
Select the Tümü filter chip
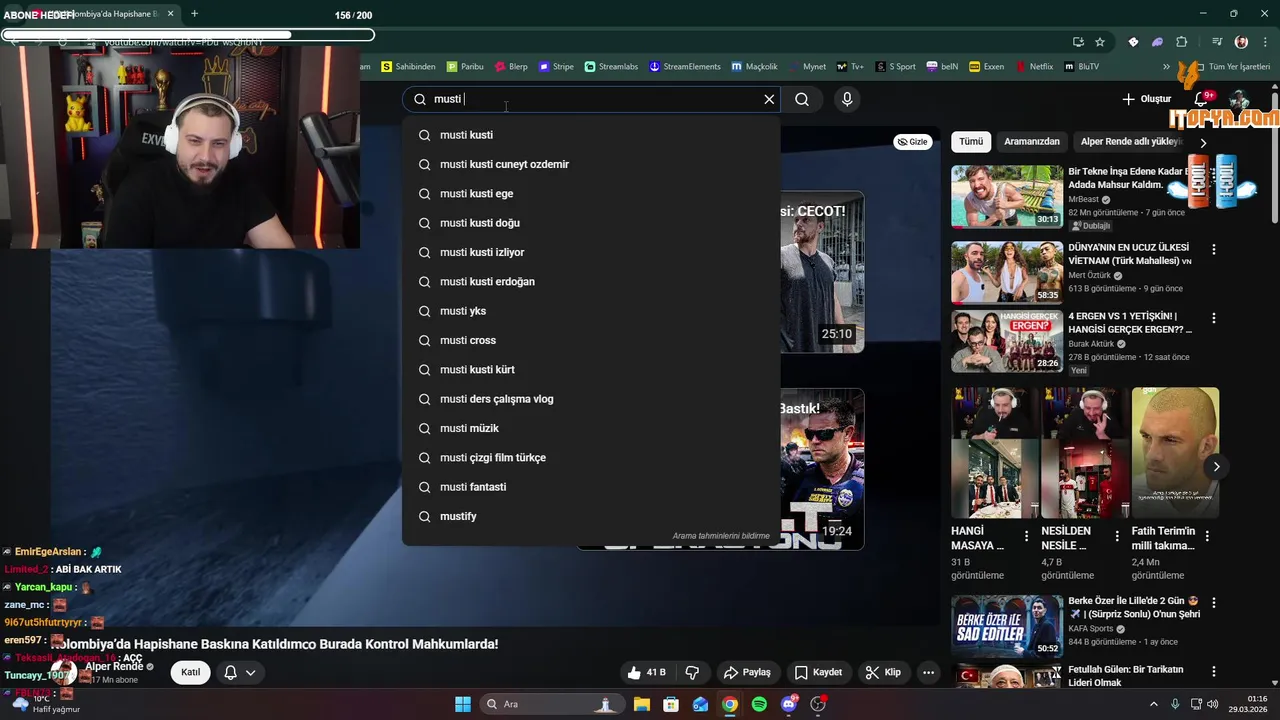click(971, 142)
